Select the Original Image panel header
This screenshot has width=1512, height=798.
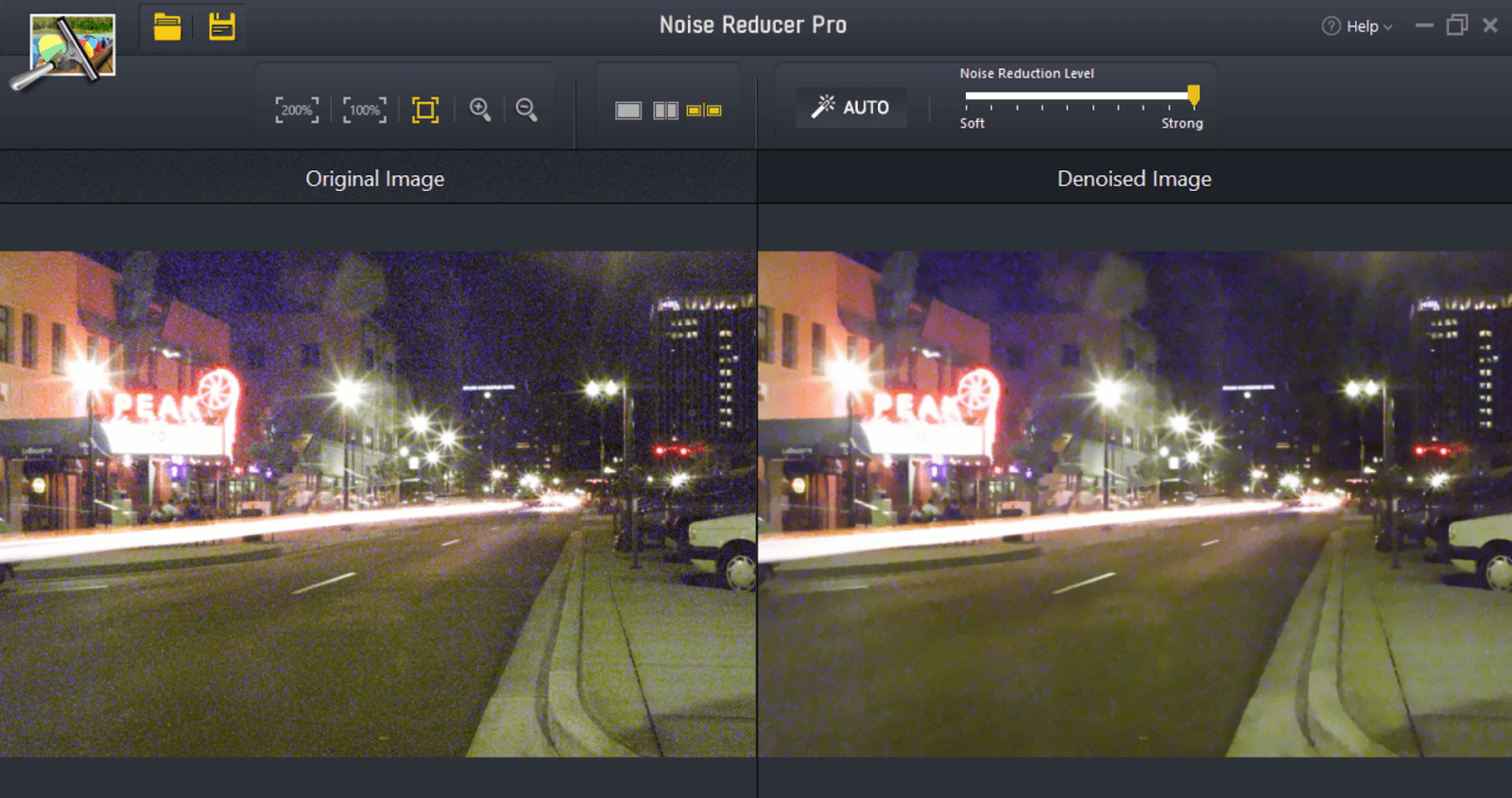click(375, 179)
